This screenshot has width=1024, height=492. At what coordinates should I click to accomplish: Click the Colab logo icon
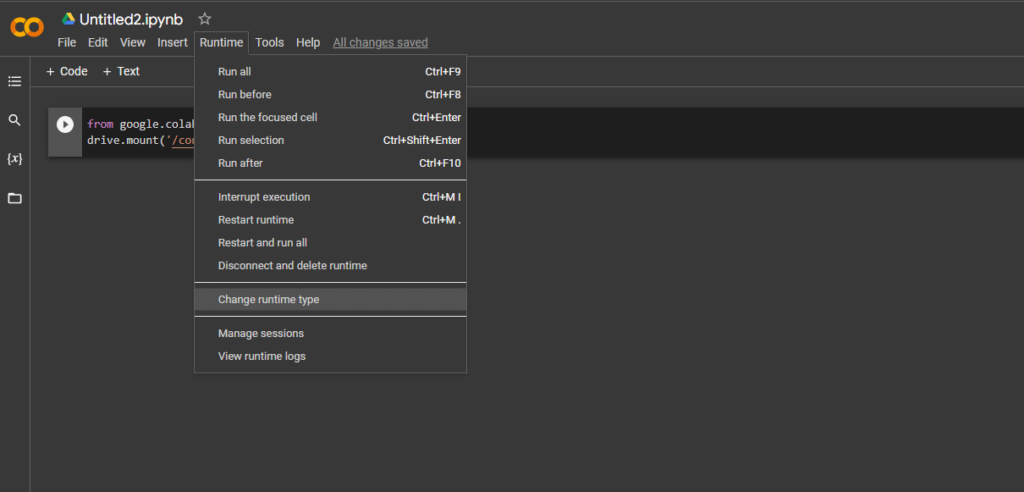[x=27, y=27]
